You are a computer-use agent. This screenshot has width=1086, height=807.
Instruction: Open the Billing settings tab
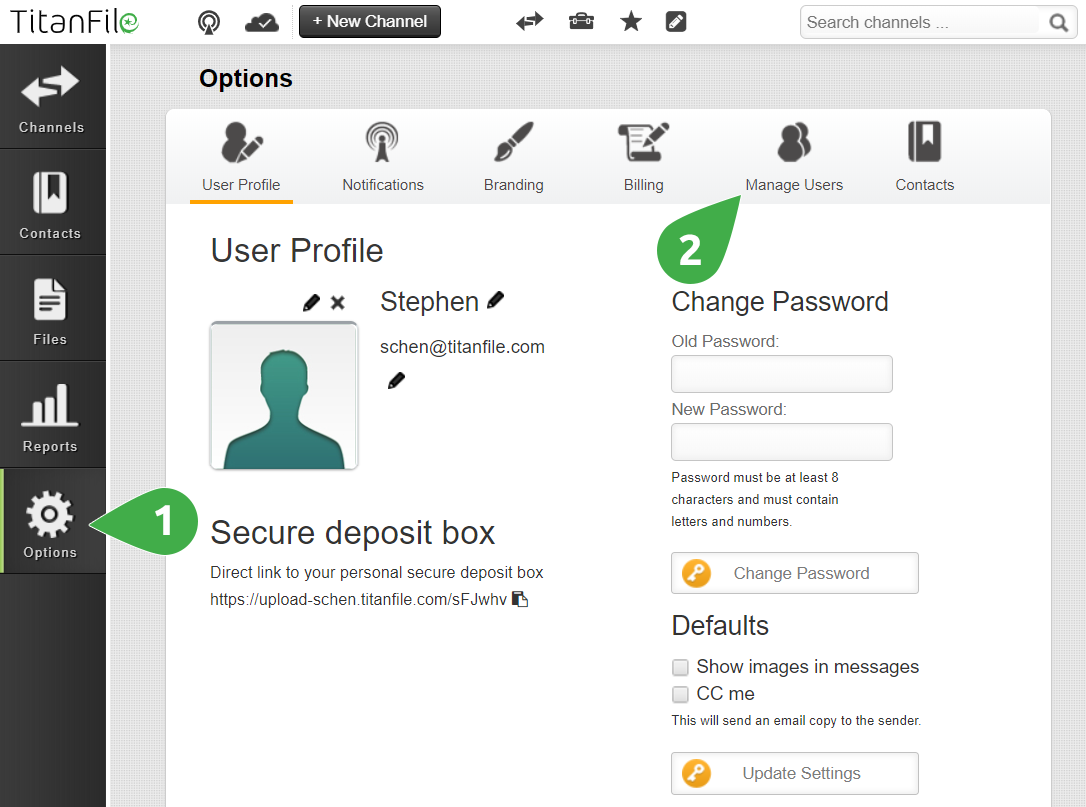[643, 156]
